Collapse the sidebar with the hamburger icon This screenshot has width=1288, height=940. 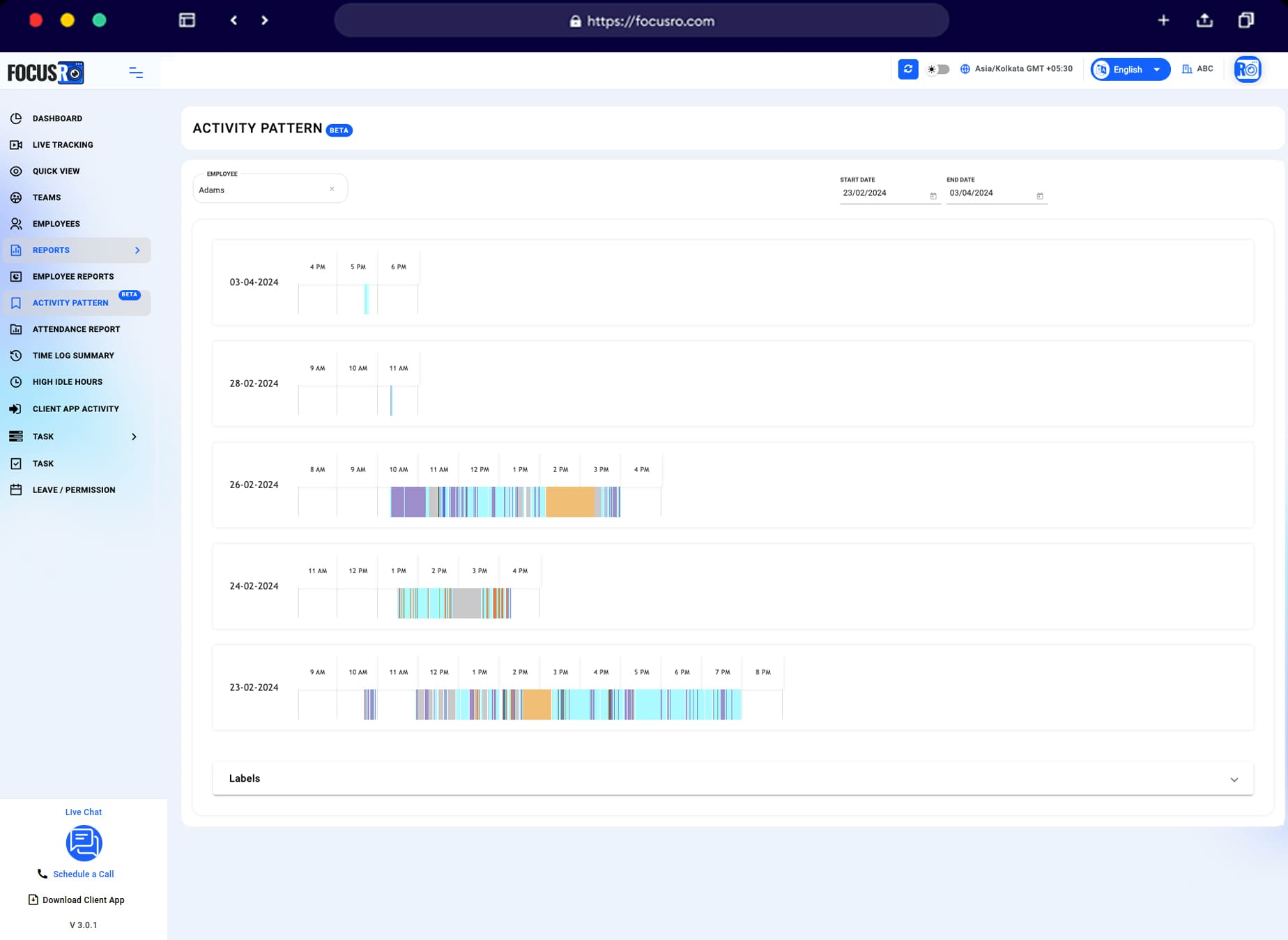[x=135, y=72]
